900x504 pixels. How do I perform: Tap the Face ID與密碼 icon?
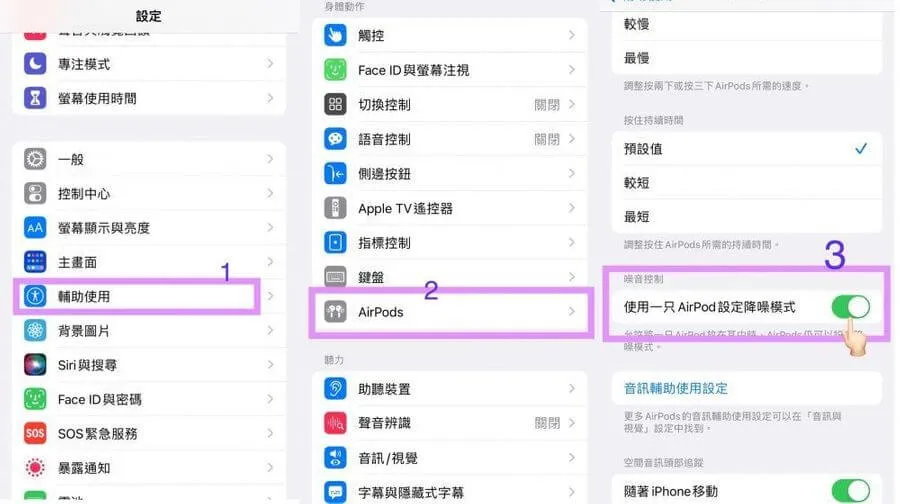(35, 399)
